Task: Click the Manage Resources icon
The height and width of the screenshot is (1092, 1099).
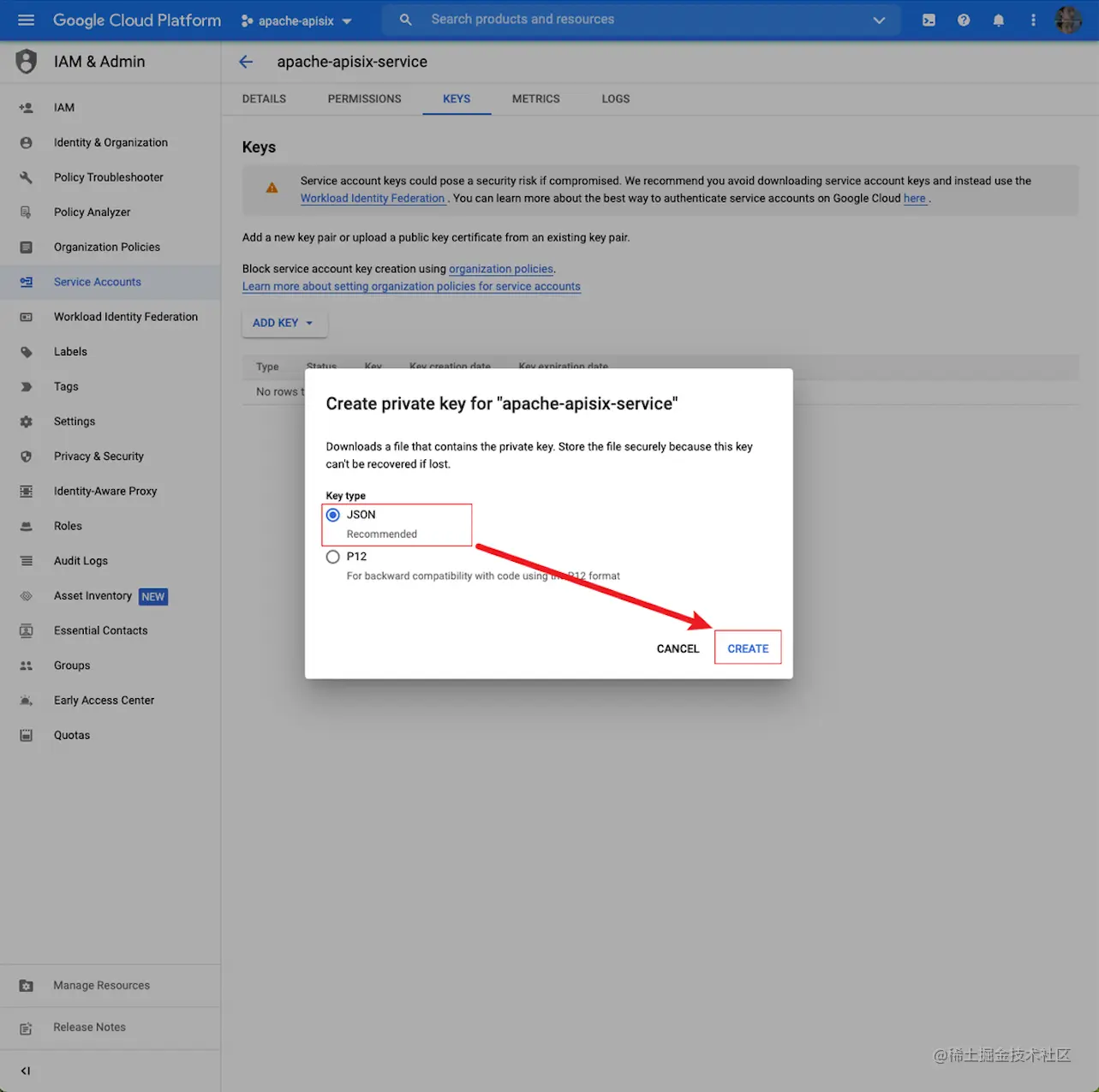Action: pyautogui.click(x=27, y=986)
